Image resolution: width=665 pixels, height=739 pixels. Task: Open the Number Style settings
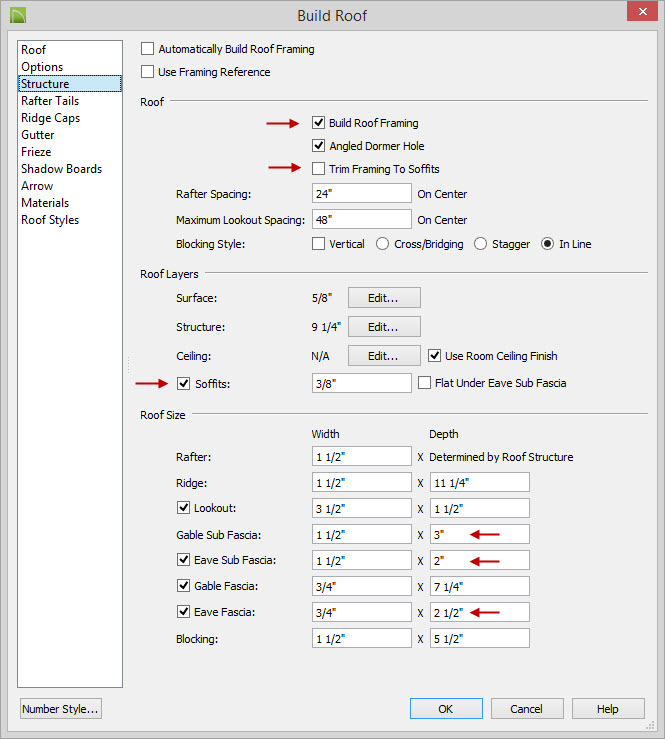(x=61, y=709)
